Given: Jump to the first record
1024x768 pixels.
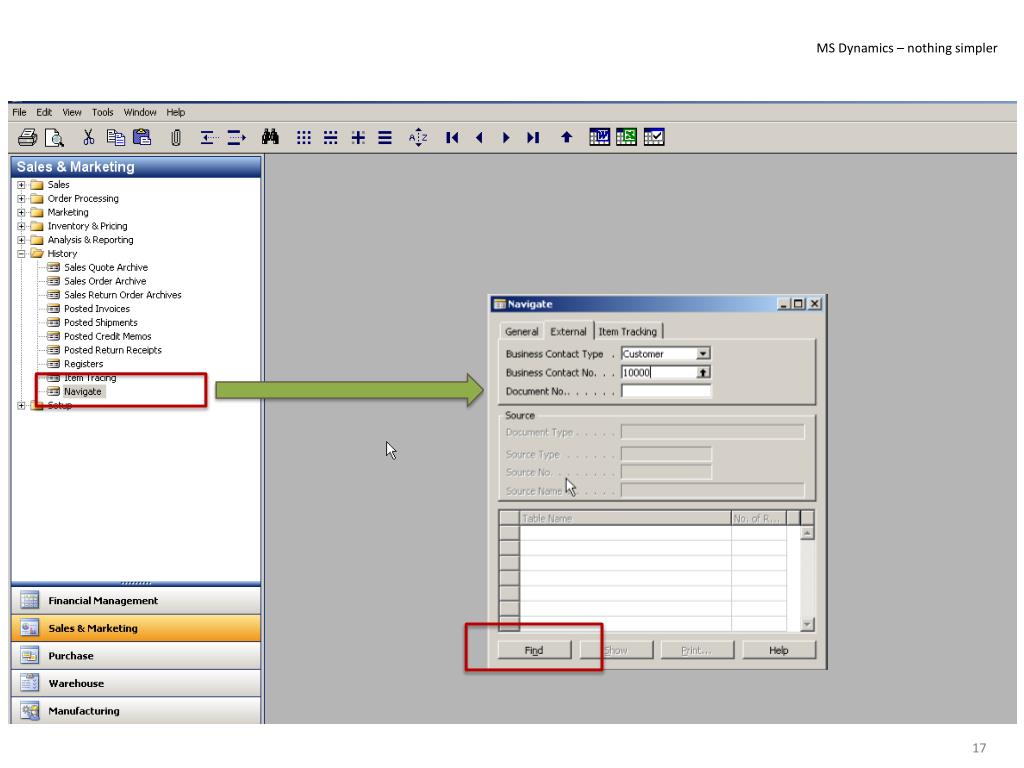Looking at the screenshot, I should click(452, 137).
